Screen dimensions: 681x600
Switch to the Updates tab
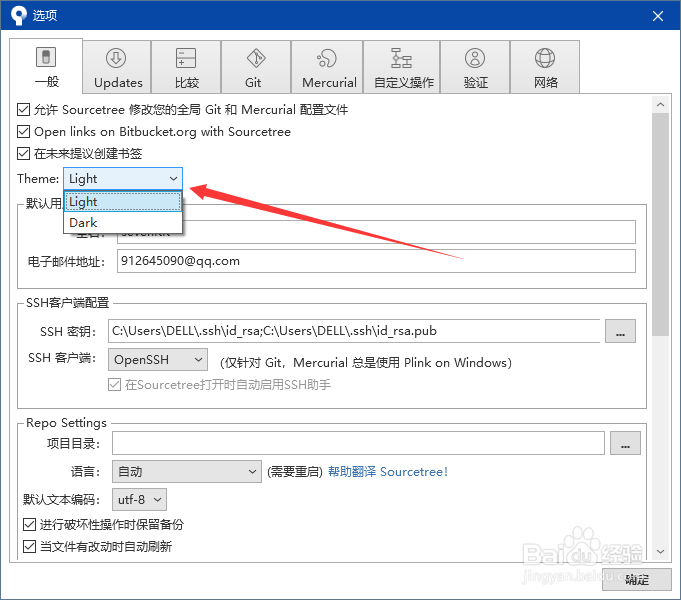[x=117, y=67]
